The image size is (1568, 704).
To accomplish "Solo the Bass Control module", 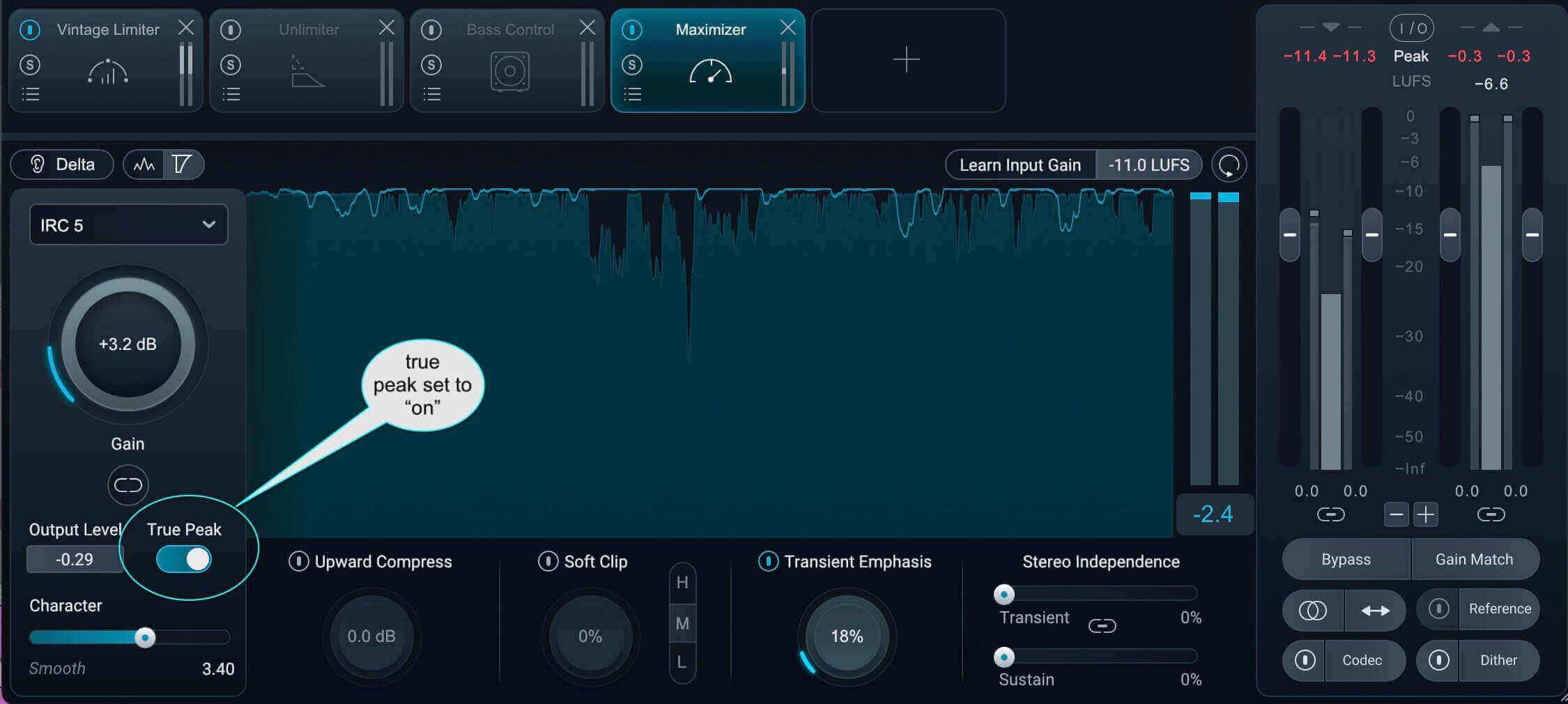I will coord(431,65).
